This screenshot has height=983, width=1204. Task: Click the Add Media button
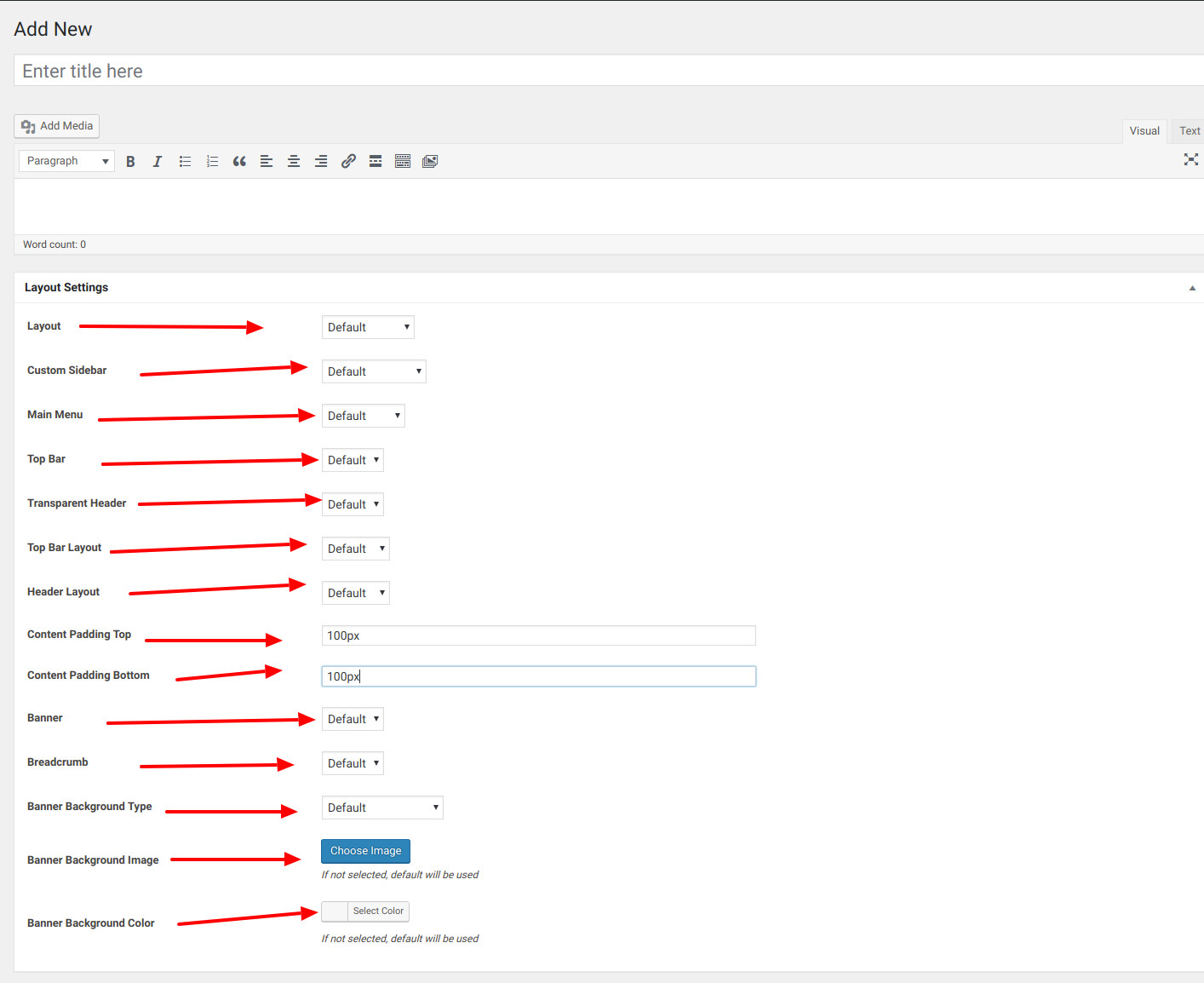coord(57,126)
